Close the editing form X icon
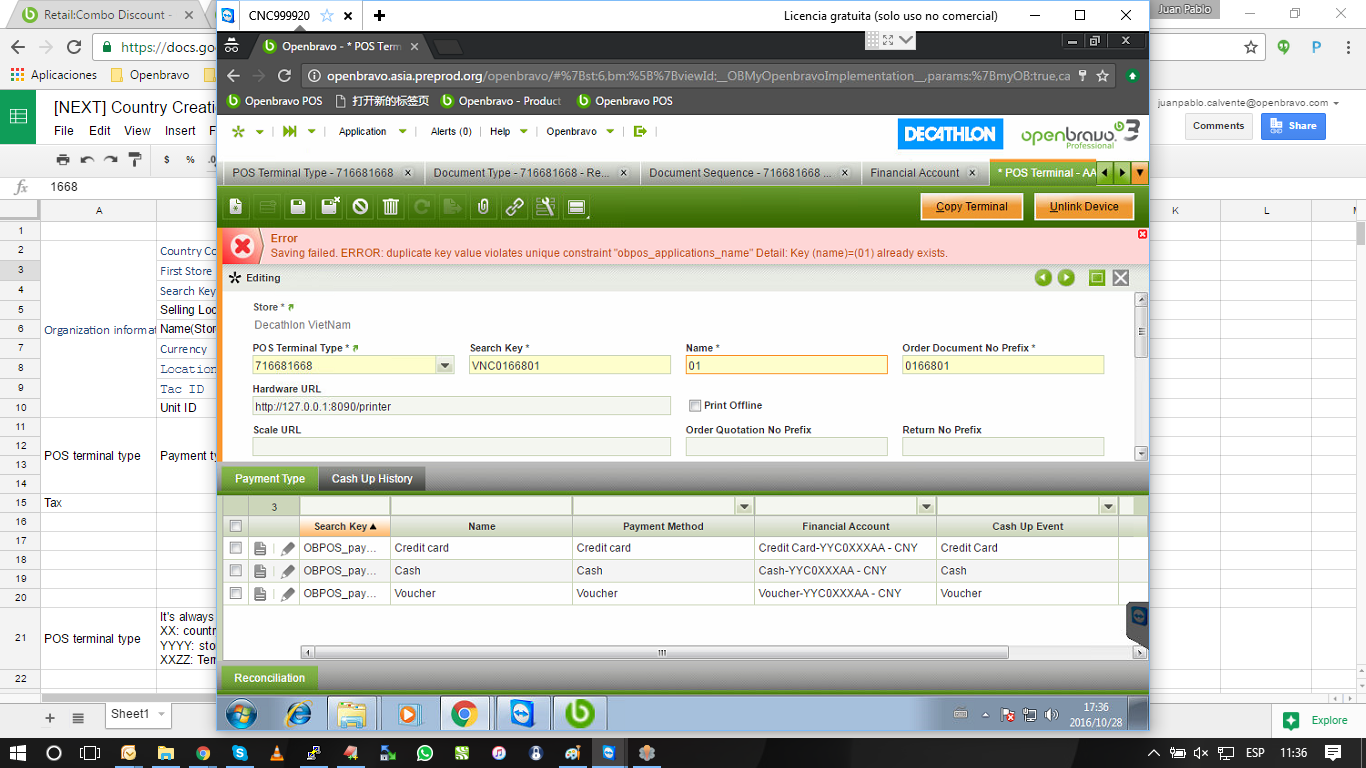Screen dimensions: 1366x768 click(1121, 278)
